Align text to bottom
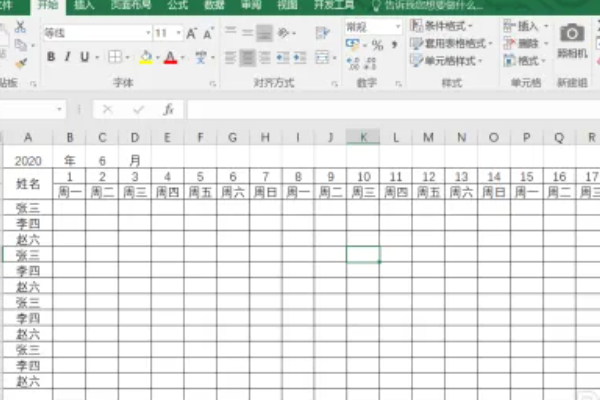Screen dimensions: 600x400 coord(264,33)
